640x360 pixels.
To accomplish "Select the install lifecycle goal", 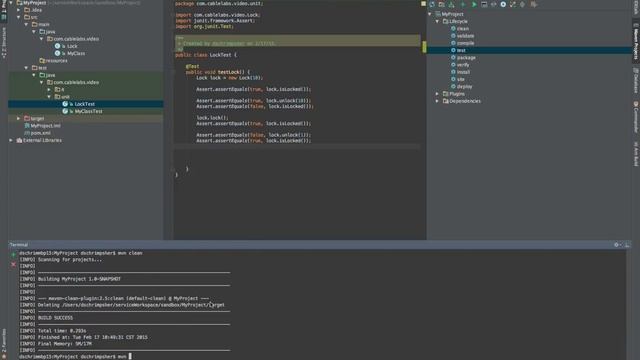I will [x=463, y=72].
